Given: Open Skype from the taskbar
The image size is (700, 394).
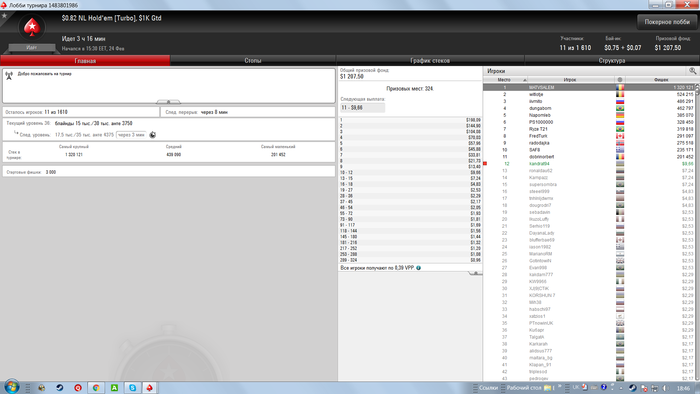Looking at the screenshot, I should (132, 388).
